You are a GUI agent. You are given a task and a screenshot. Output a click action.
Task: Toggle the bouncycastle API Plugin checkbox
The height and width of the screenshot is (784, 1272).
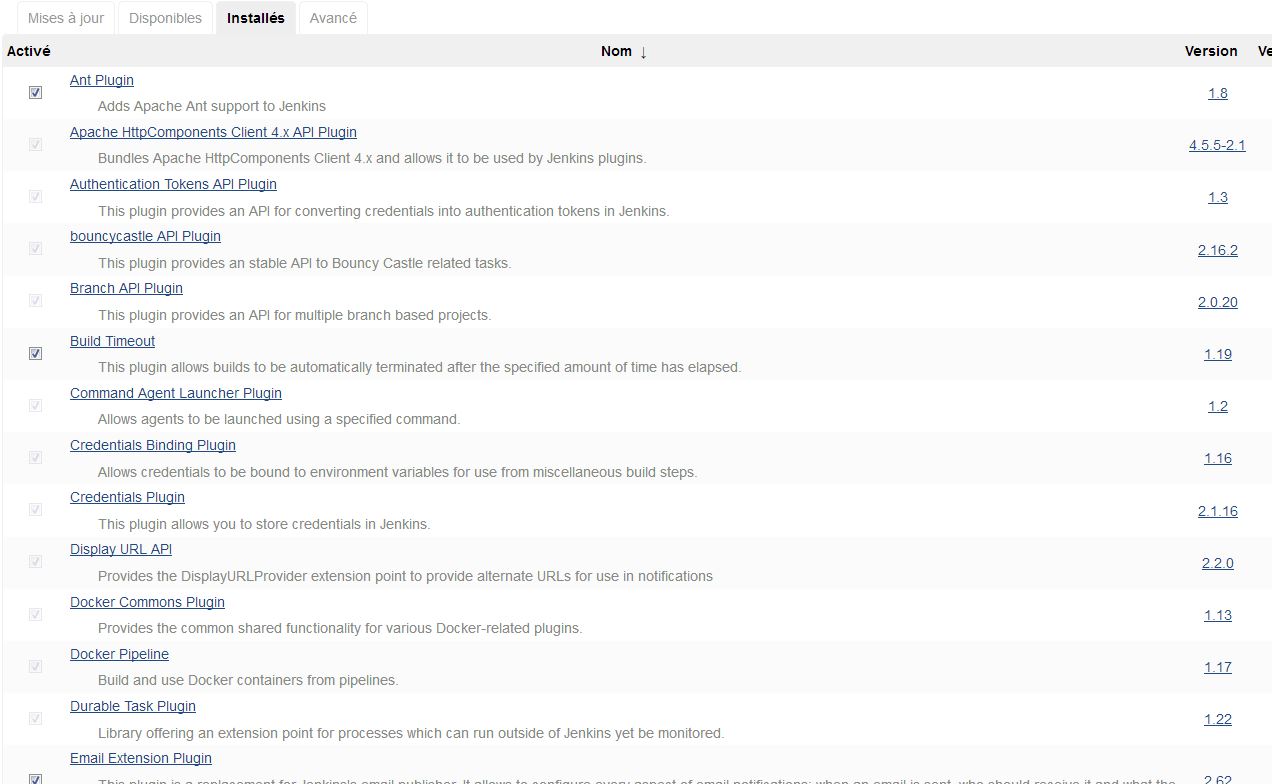pos(36,248)
